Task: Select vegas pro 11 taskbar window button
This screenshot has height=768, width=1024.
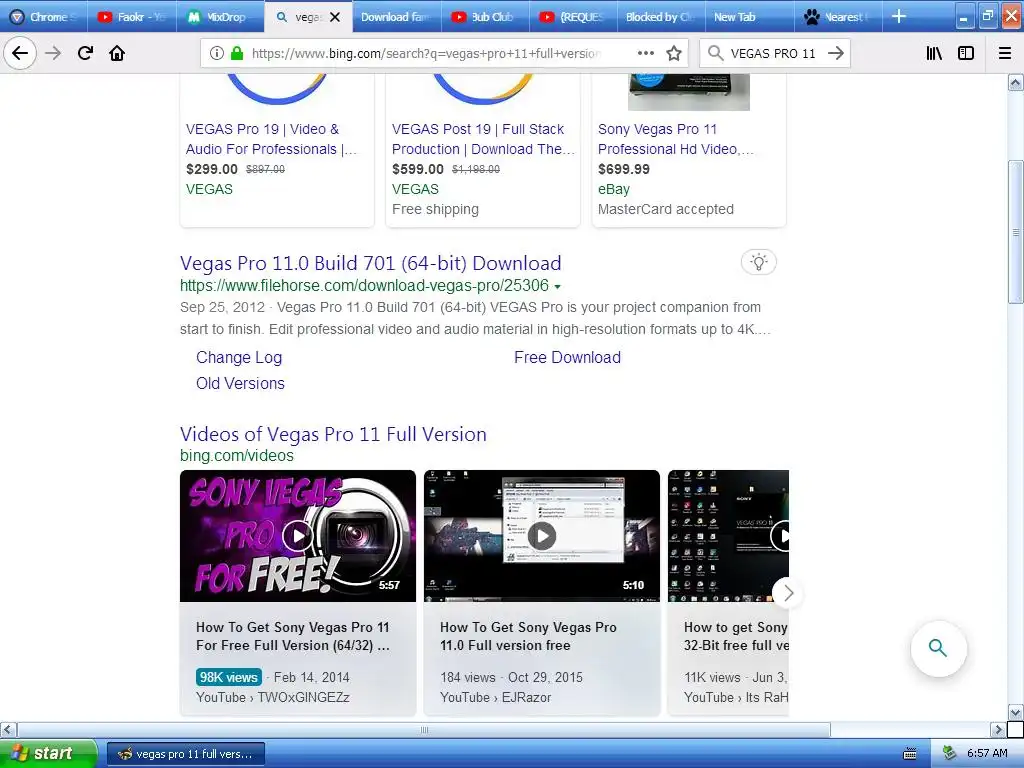Action: [x=185, y=754]
